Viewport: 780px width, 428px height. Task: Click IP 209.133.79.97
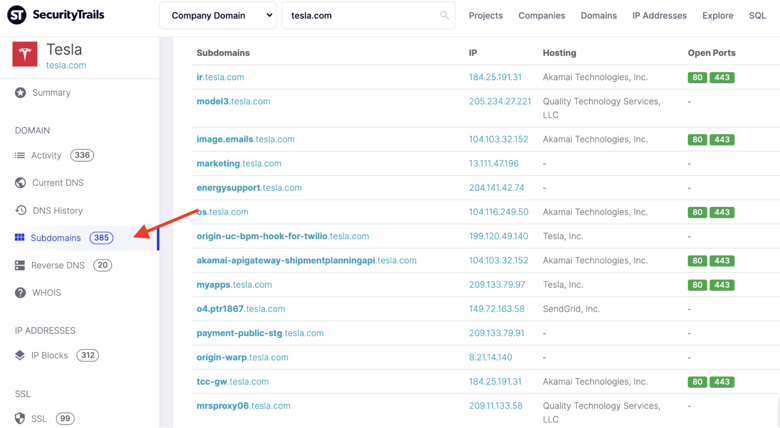(x=497, y=285)
